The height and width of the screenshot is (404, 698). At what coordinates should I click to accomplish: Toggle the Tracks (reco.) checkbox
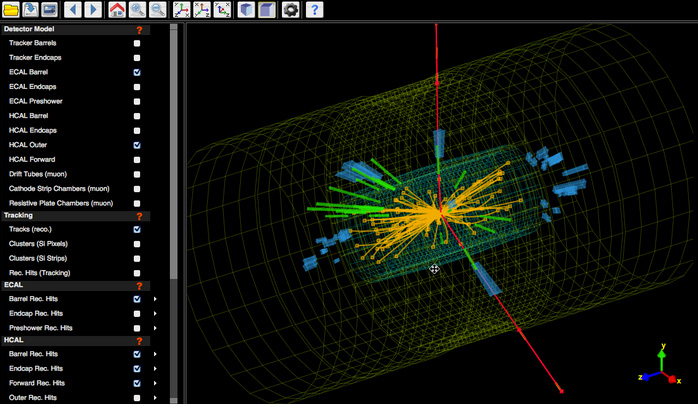pos(137,230)
